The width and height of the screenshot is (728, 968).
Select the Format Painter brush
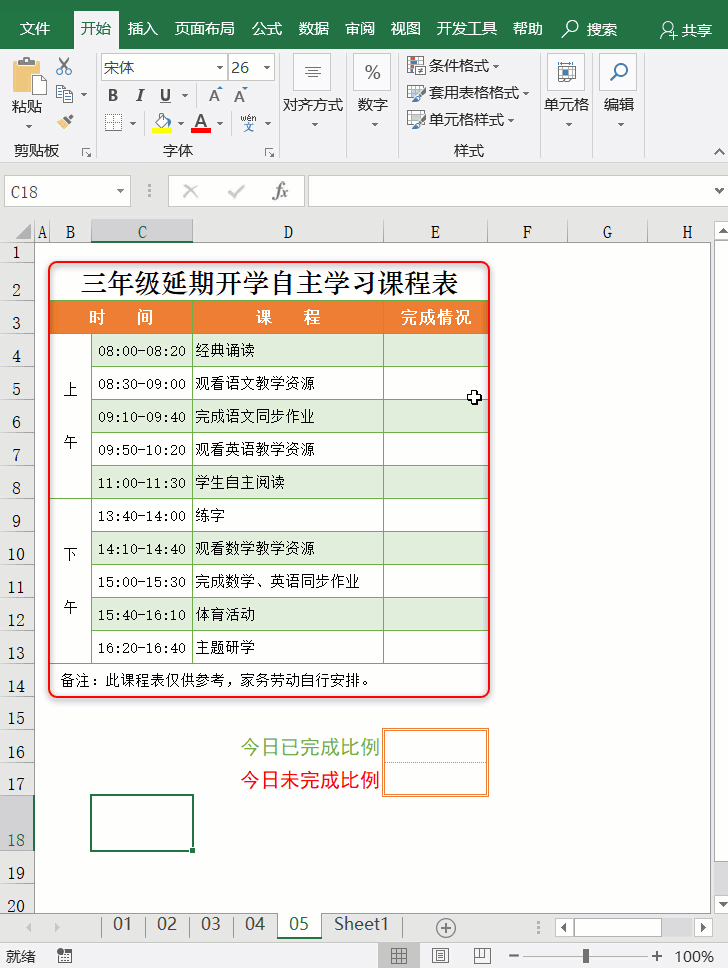pyautogui.click(x=65, y=122)
